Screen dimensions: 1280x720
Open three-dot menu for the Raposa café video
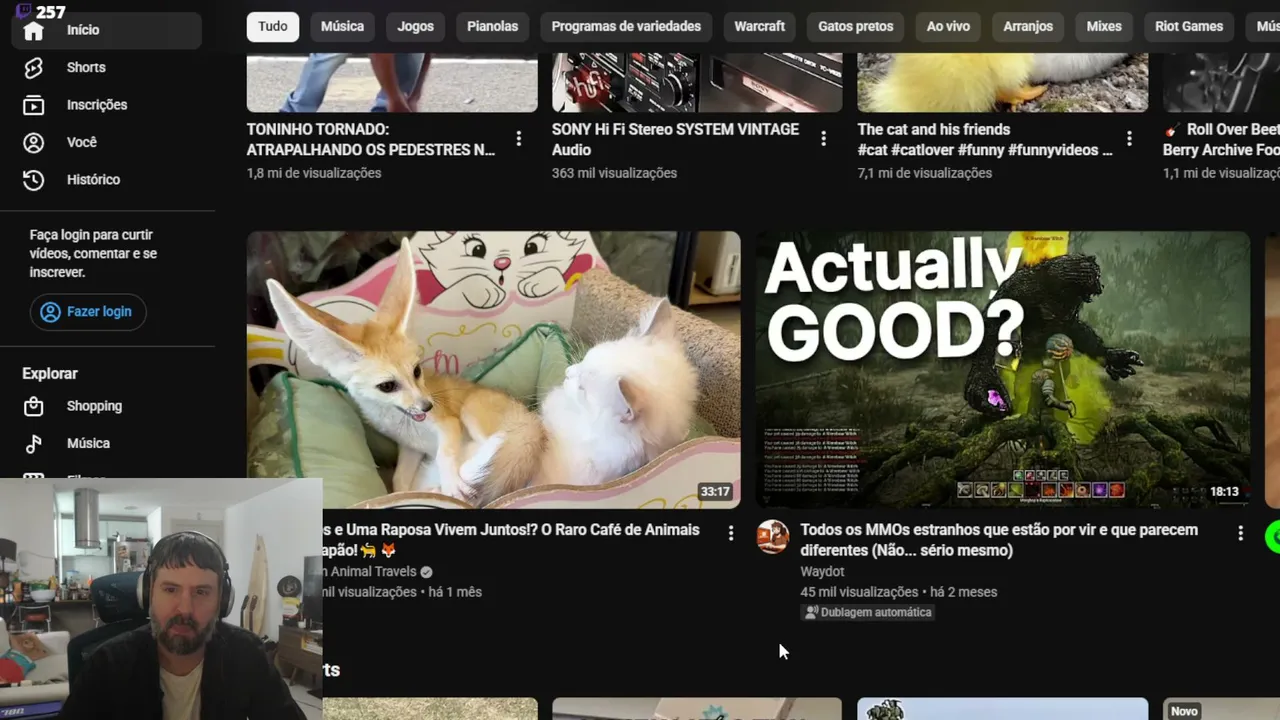(731, 533)
